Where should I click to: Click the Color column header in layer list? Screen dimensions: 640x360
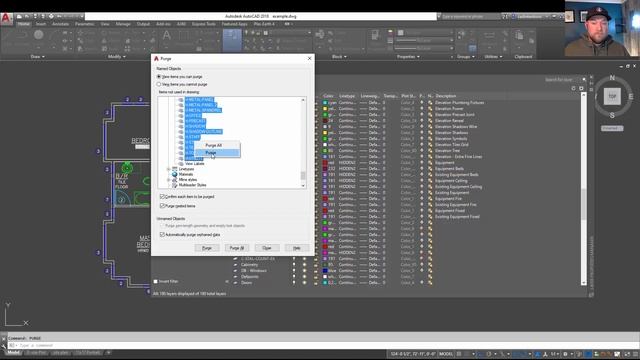(329, 96)
